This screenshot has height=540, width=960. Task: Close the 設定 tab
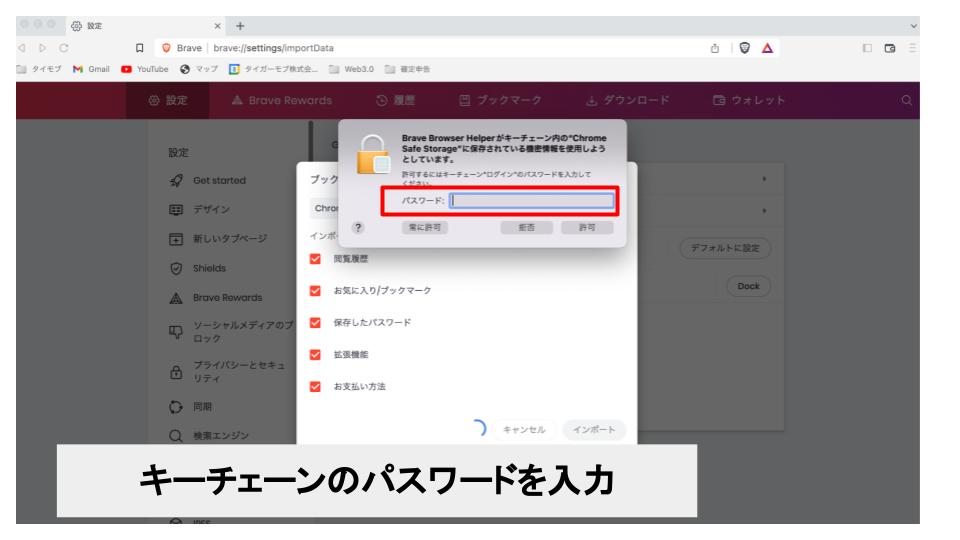(x=217, y=26)
